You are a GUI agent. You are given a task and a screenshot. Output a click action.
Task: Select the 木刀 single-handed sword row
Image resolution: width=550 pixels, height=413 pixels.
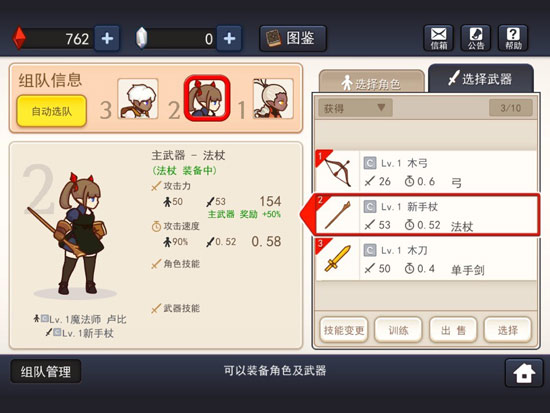point(426,259)
